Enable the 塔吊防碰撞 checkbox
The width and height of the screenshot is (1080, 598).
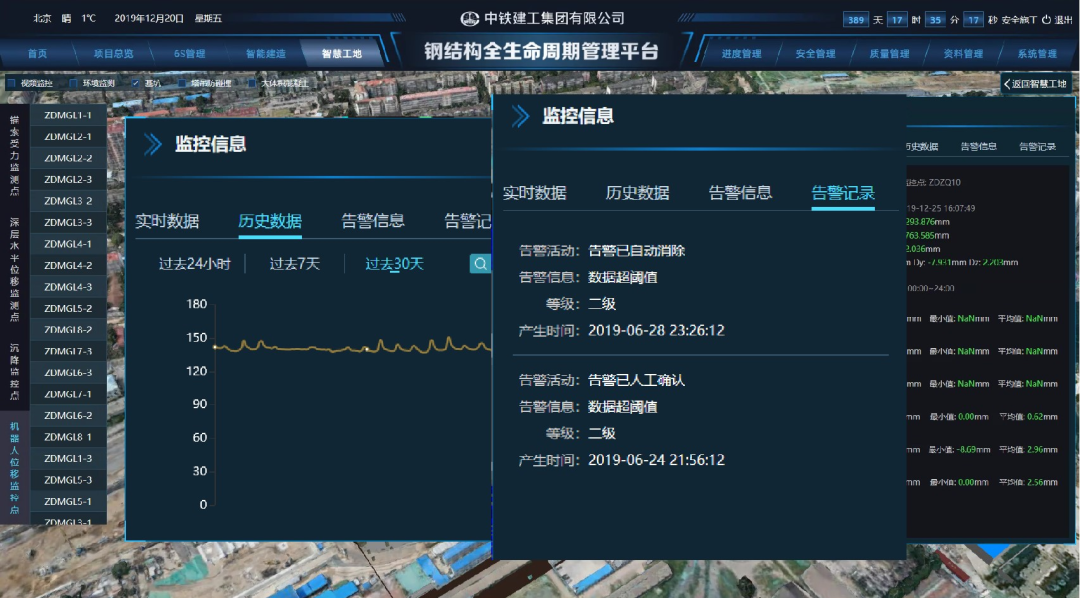click(182, 85)
